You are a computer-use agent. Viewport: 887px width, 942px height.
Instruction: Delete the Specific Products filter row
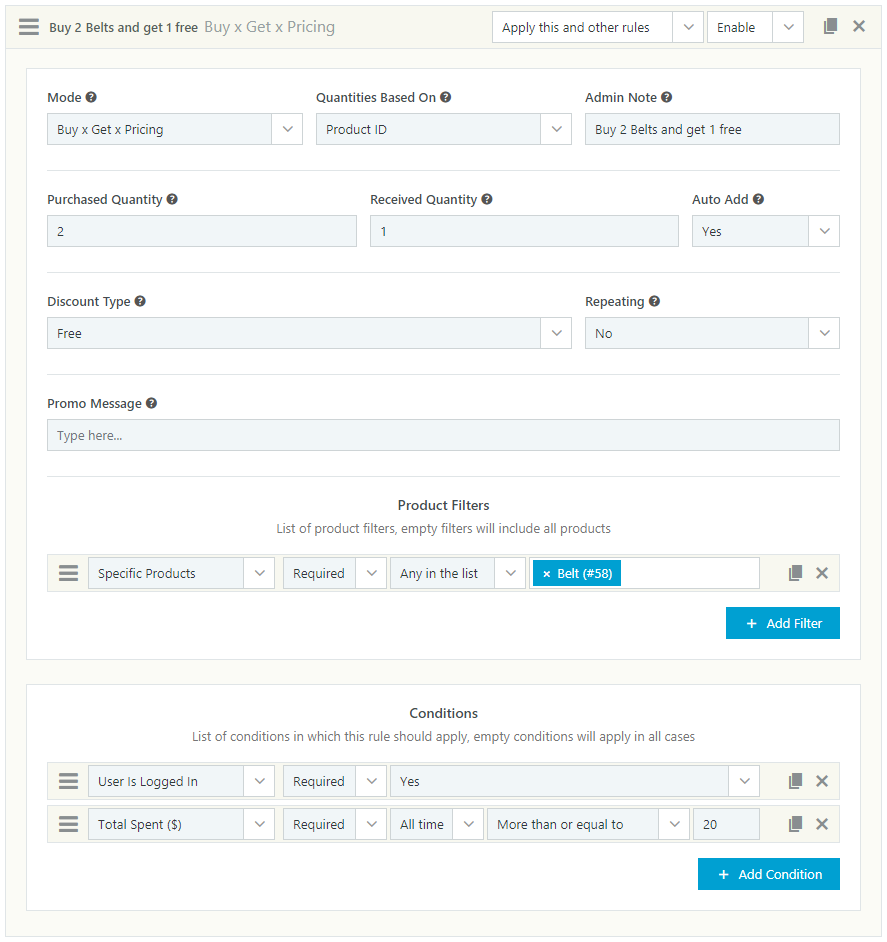point(822,573)
